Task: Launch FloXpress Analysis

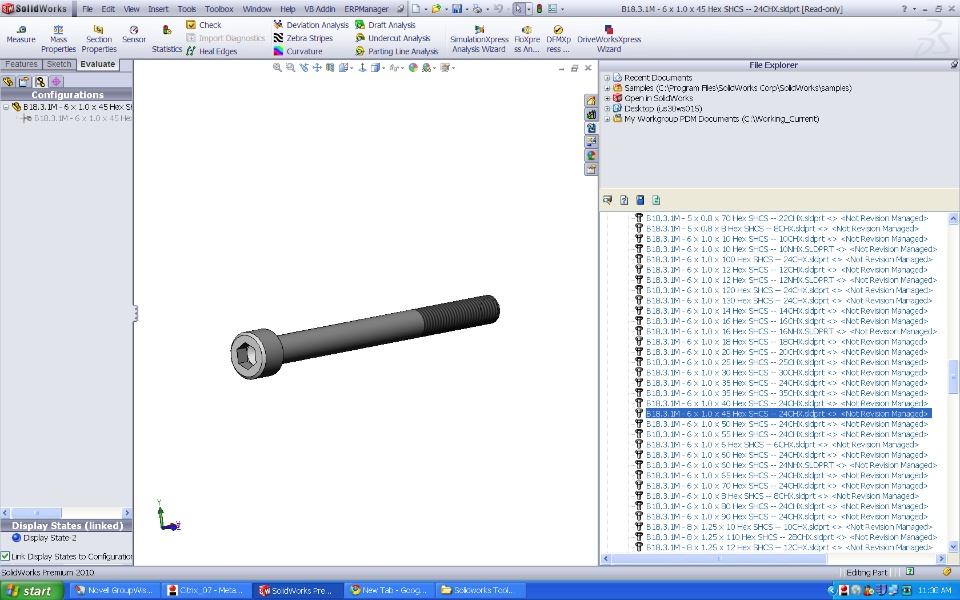Action: click(x=527, y=39)
